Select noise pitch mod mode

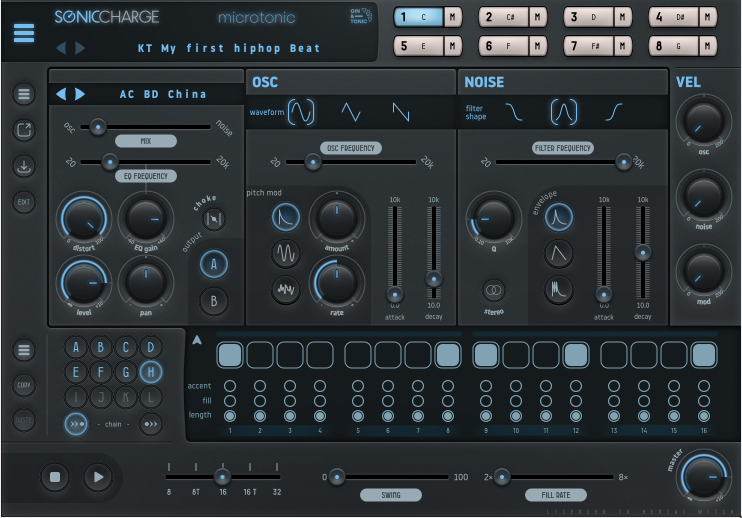coord(286,289)
